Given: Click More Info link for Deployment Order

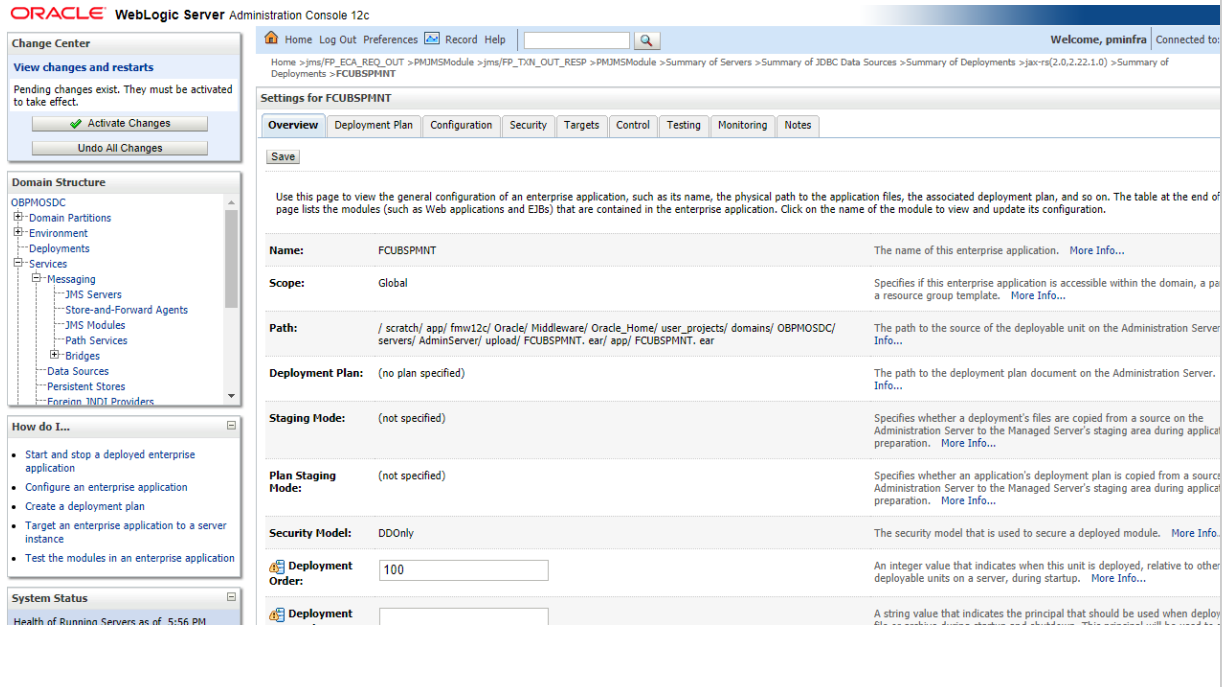Looking at the screenshot, I should tap(1118, 578).
